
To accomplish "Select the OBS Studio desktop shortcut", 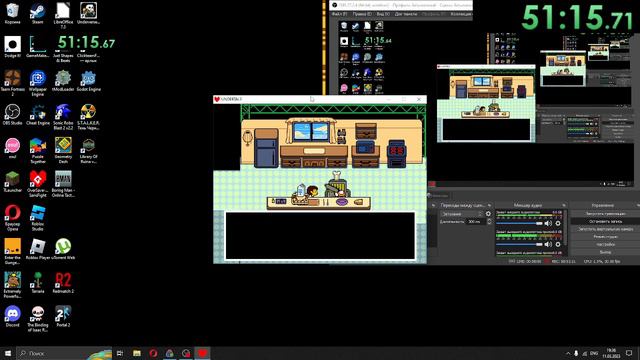I will coord(12,114).
